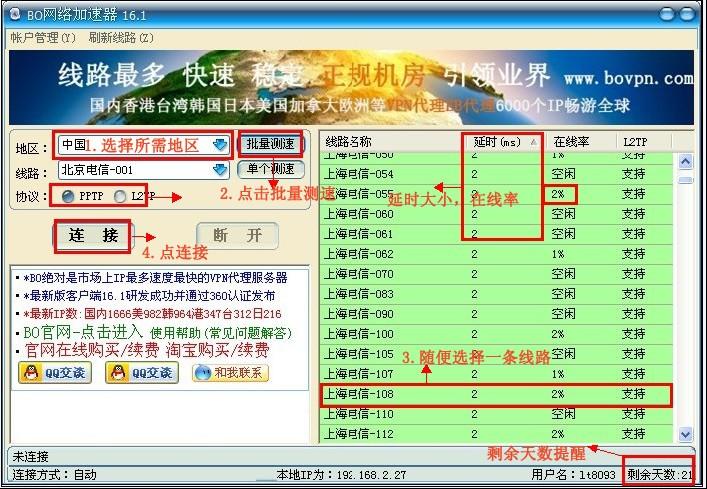707x489 pixels.
Task: Click the 单个测速 button
Action: coord(271,169)
